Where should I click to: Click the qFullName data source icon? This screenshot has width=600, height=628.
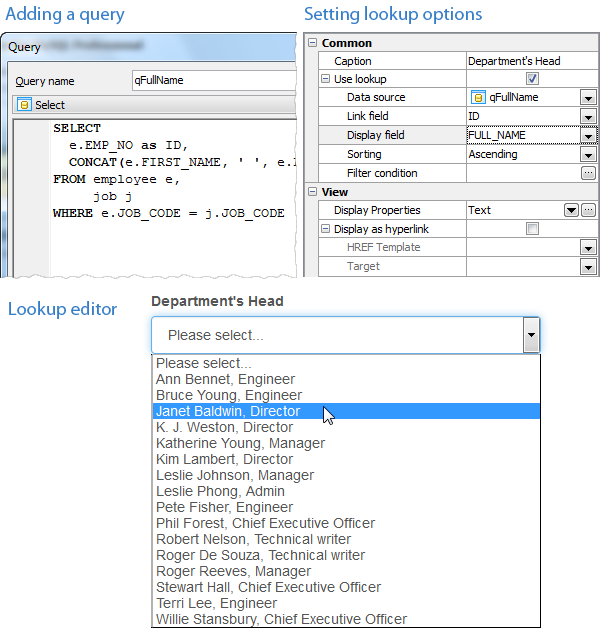pyautogui.click(x=478, y=97)
